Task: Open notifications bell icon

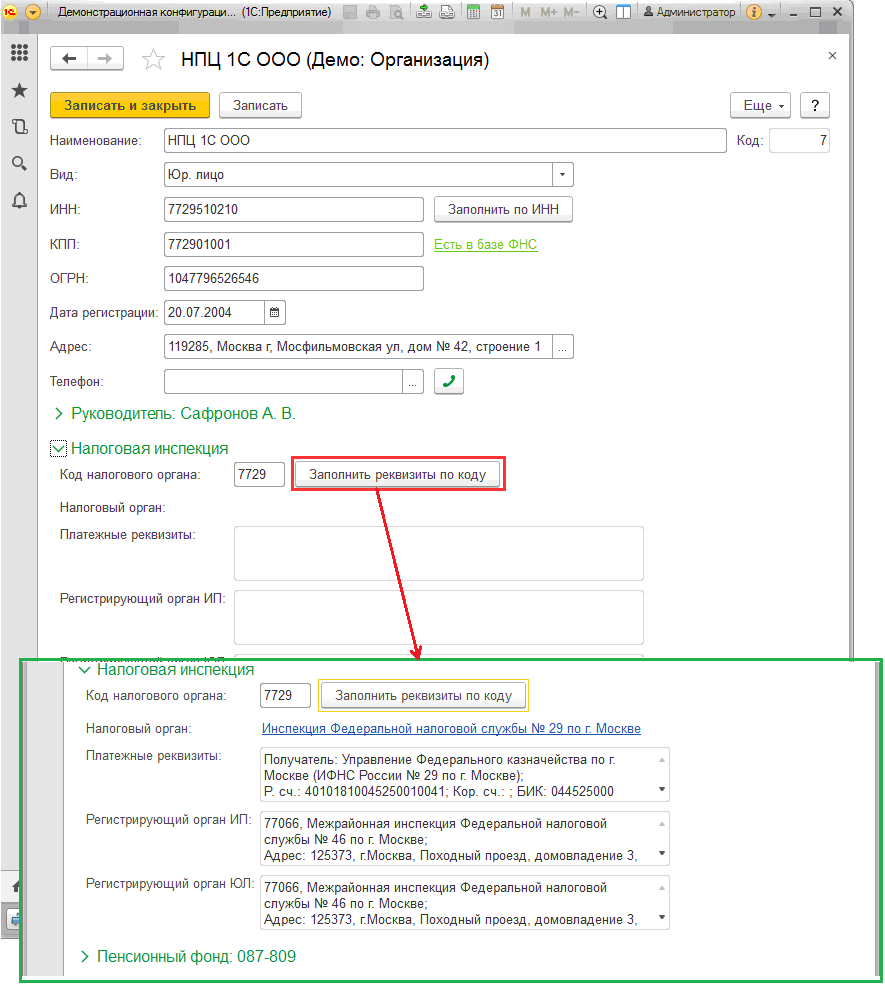Action: click(20, 201)
